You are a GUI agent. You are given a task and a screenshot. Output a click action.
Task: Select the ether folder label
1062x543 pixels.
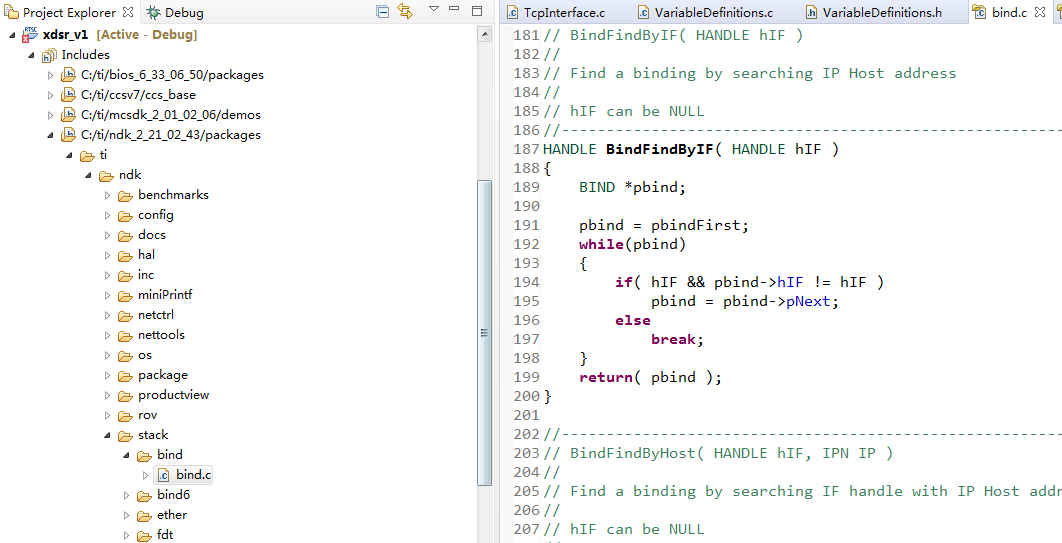[172, 515]
